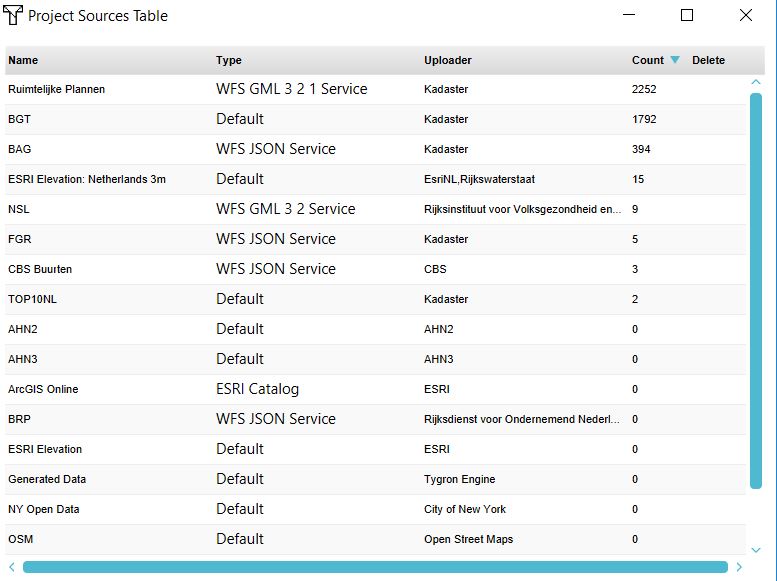Image resolution: width=777 pixels, height=581 pixels.
Task: Click the vertical scrollbar down arrow
Action: [756, 549]
